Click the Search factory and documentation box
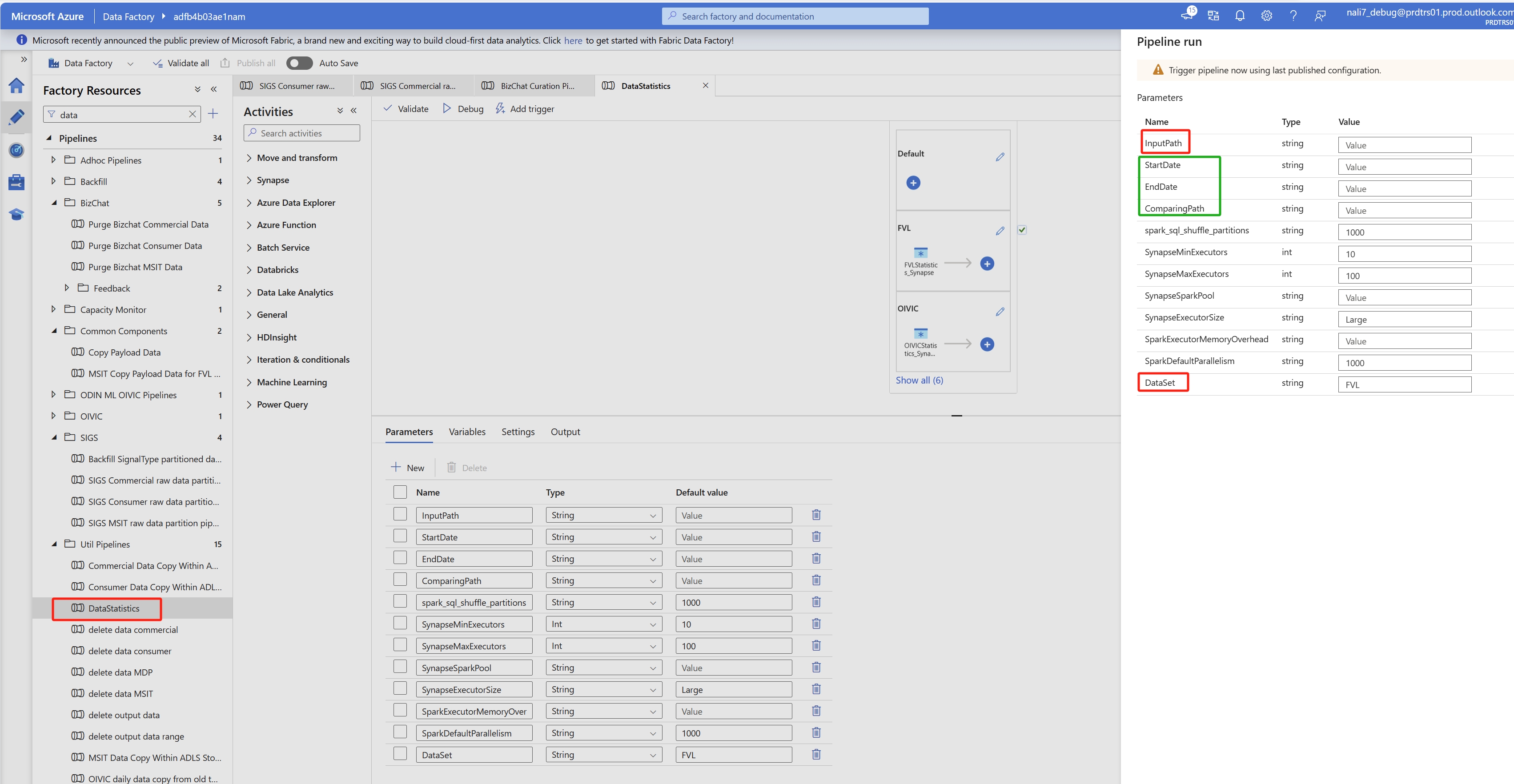The height and width of the screenshot is (784, 1514). coord(795,16)
